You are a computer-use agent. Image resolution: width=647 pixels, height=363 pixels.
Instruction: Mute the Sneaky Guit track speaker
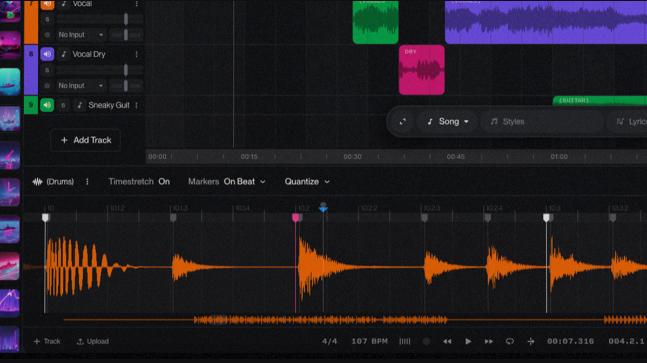(x=47, y=105)
